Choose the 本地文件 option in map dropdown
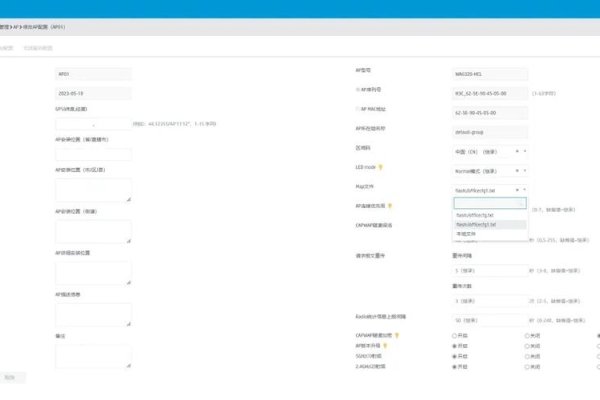This screenshot has height=400, width=600. (x=490, y=233)
